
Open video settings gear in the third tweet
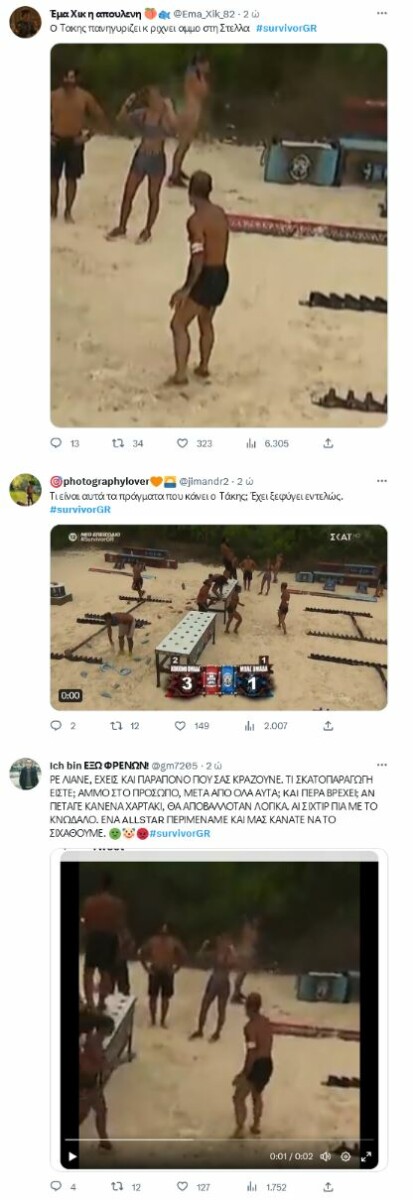coord(346,1156)
